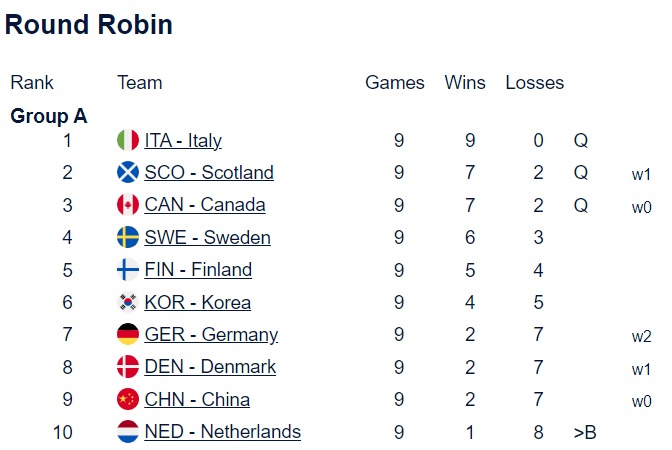
Task: Open the DEN - Denmark team link
Action: click(210, 367)
